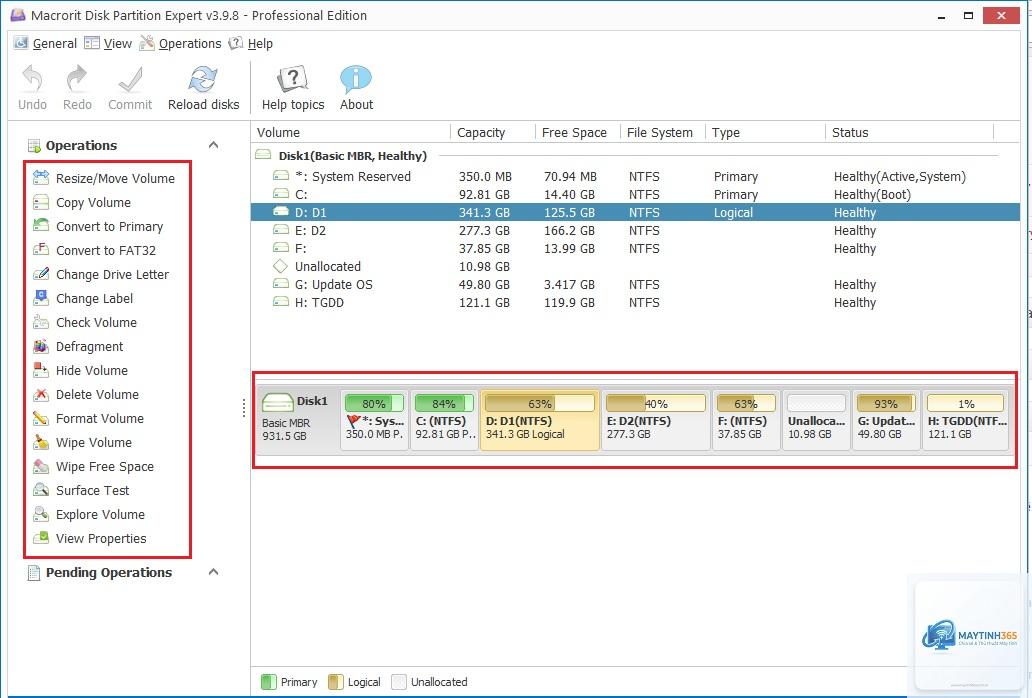Click the Redo toolbar icon
The width and height of the screenshot is (1032, 698).
[x=77, y=79]
